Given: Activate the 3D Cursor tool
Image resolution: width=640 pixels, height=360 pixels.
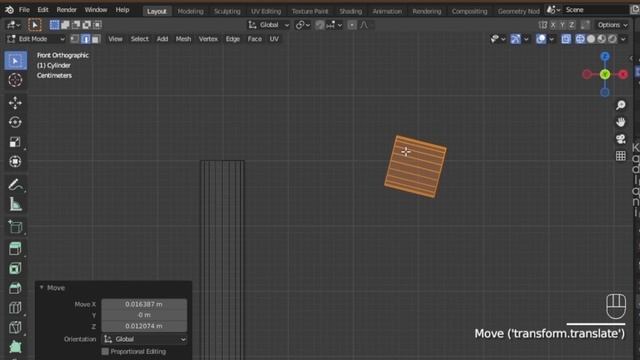Looking at the screenshot, I should coord(16,80).
